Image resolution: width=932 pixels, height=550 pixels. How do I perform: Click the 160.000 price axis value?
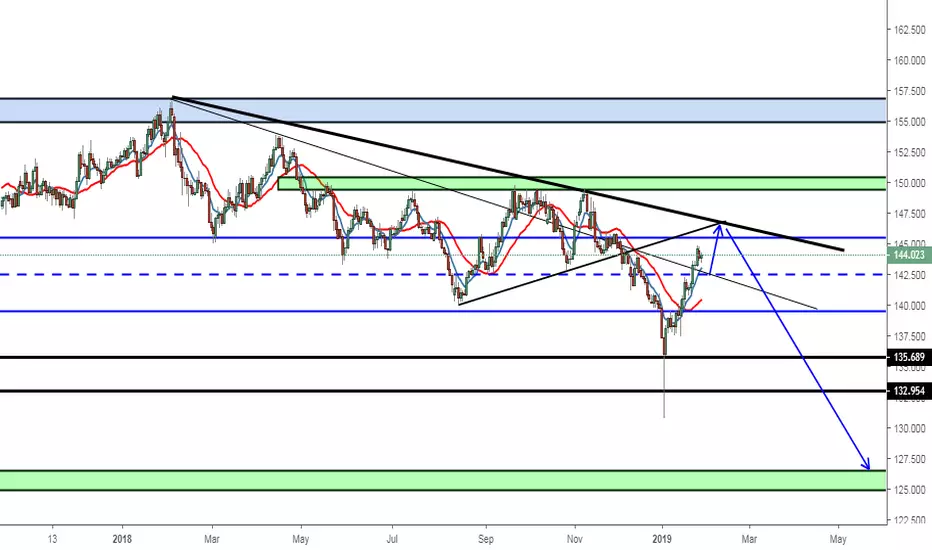[x=909, y=60]
